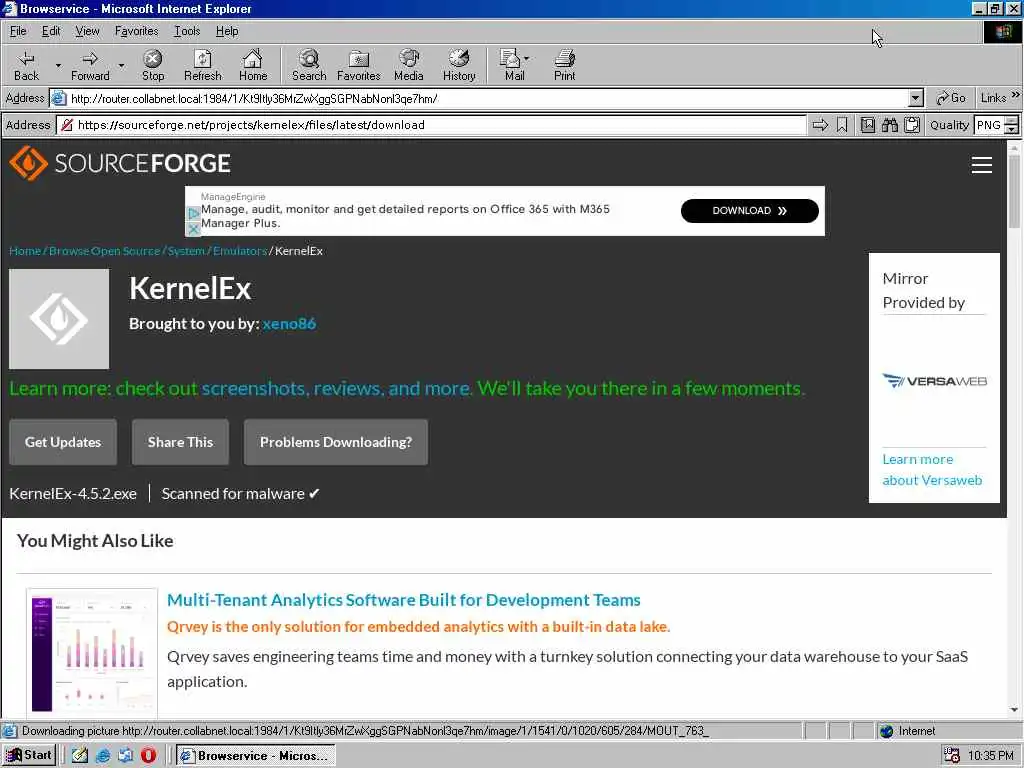
Task: Click the Browservice clipboard icon
Action: tap(912, 125)
